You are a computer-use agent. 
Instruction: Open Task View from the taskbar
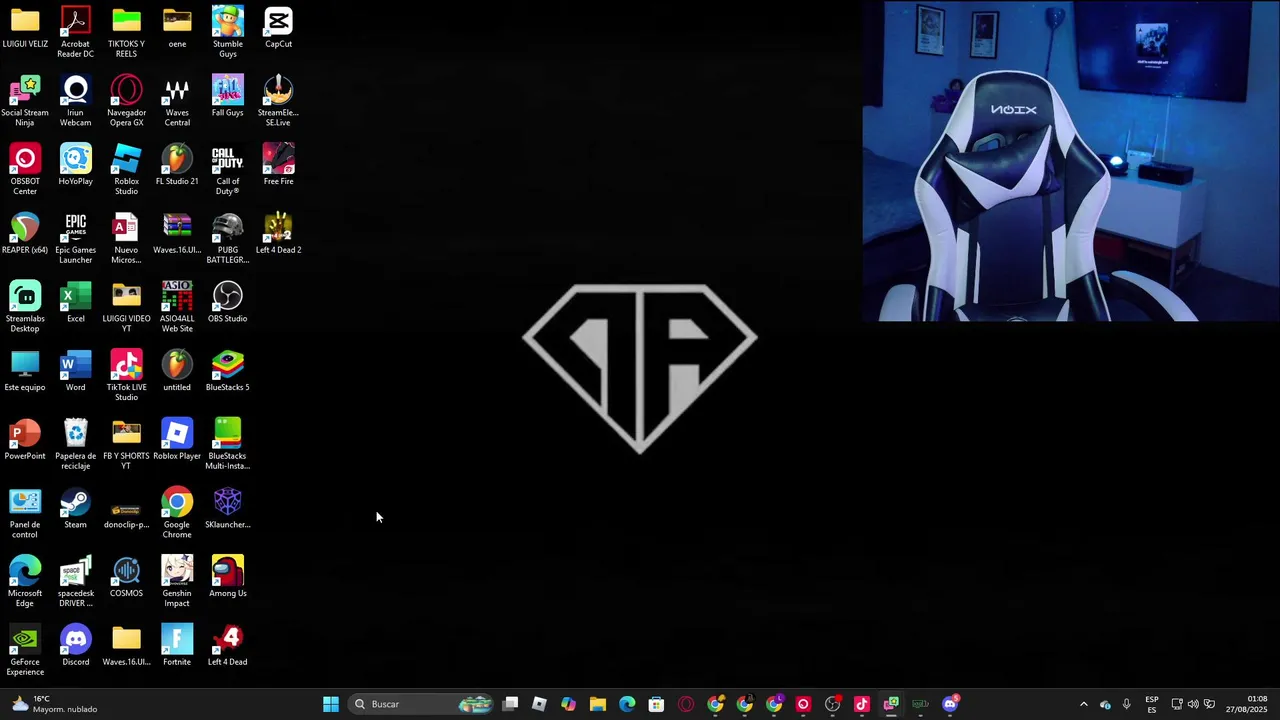click(x=510, y=704)
